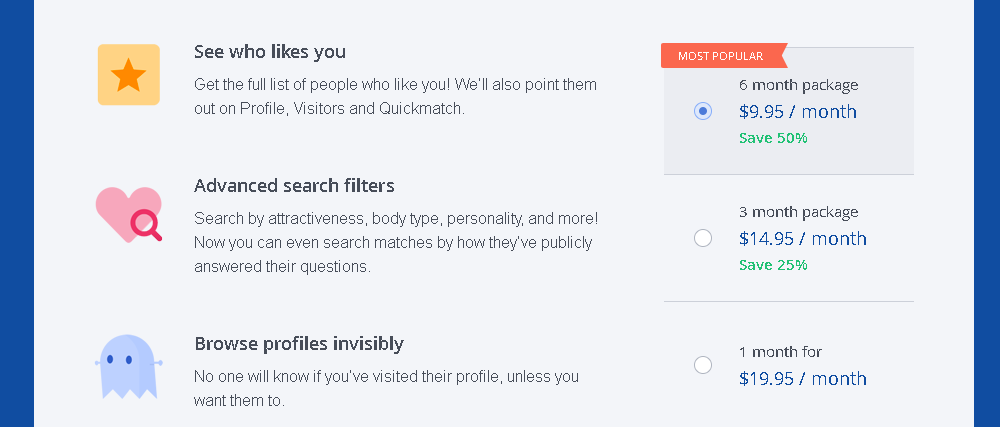Select the 3 month package radio button

click(703, 238)
